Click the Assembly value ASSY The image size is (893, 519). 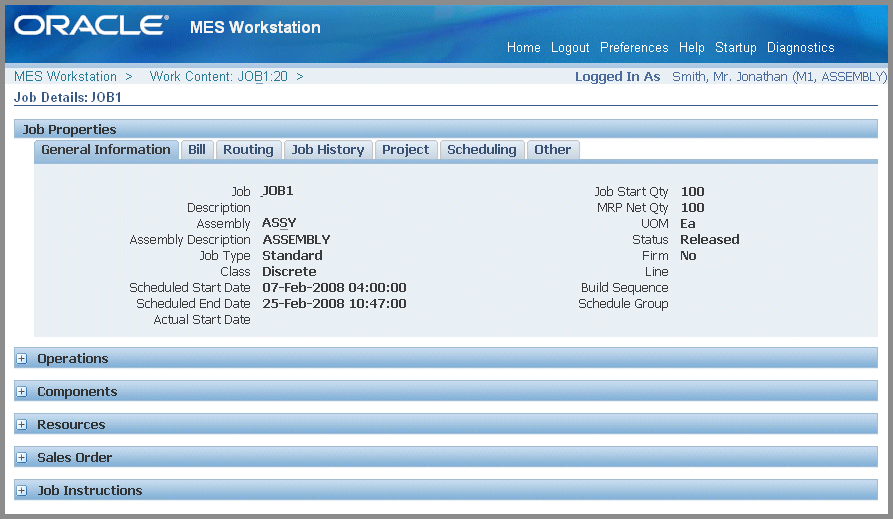tap(279, 223)
